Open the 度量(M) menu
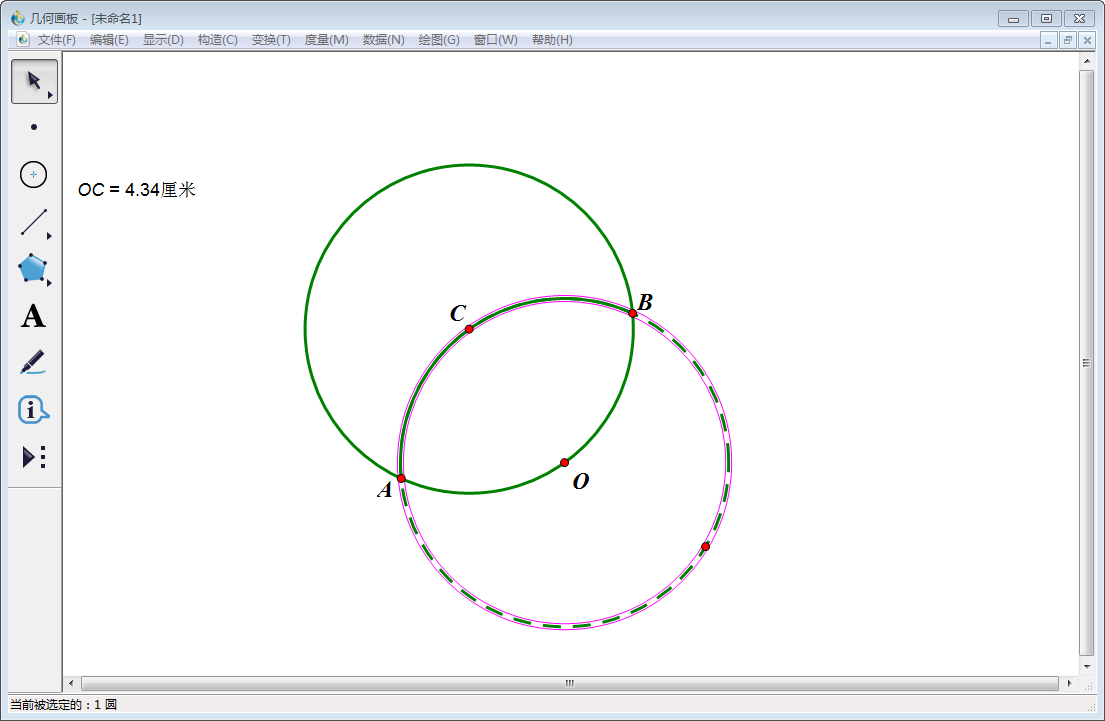 pos(326,40)
